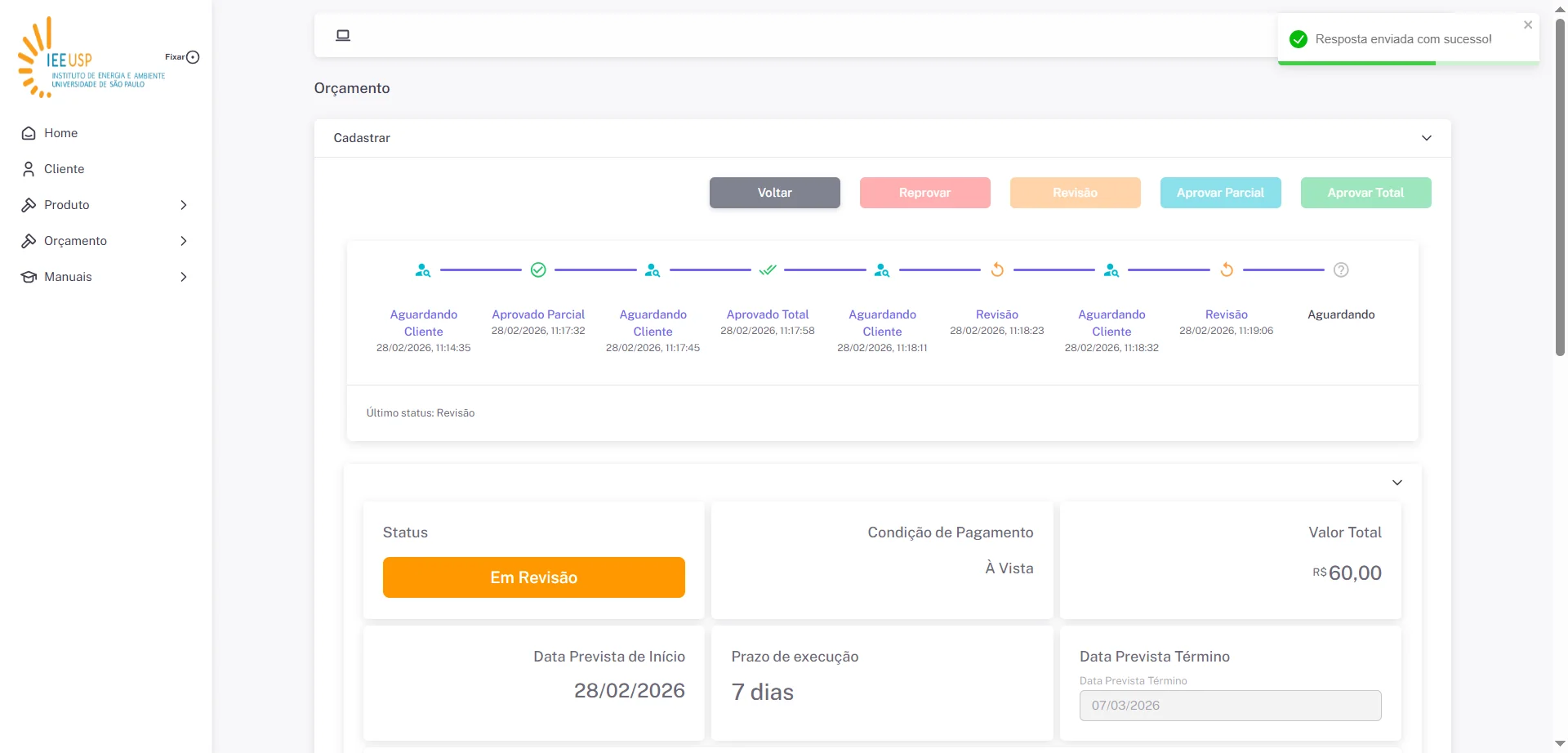
Task: Click the laptop icon in top bar
Action: pyautogui.click(x=343, y=35)
